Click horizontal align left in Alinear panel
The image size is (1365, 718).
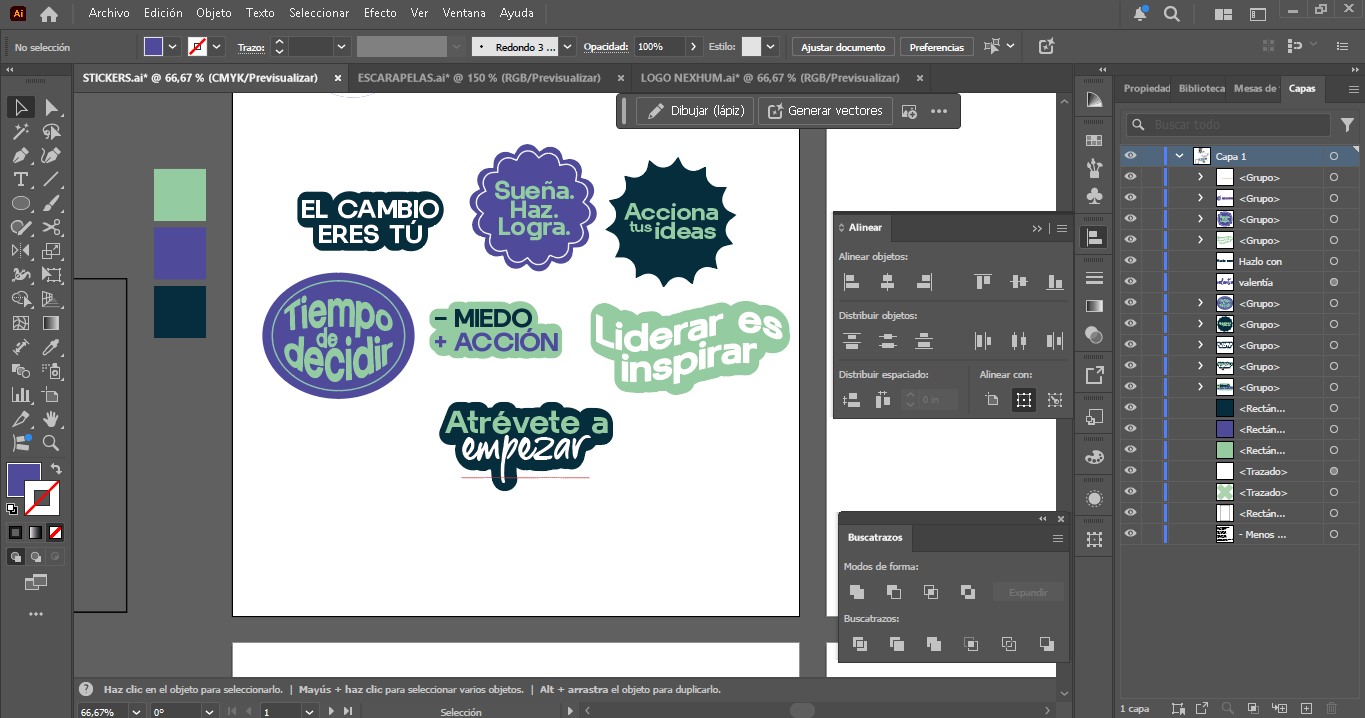(x=852, y=283)
